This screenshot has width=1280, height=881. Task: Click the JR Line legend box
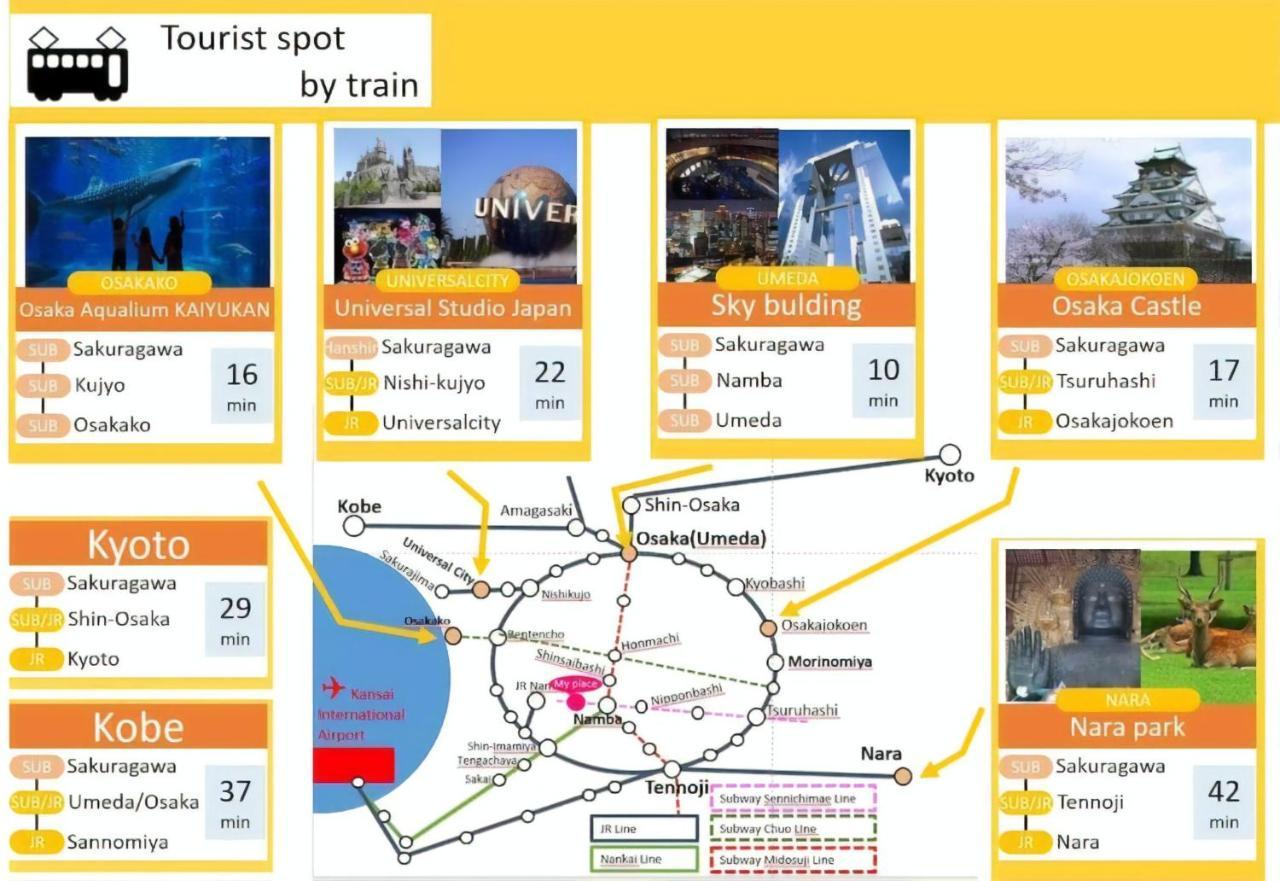click(643, 828)
